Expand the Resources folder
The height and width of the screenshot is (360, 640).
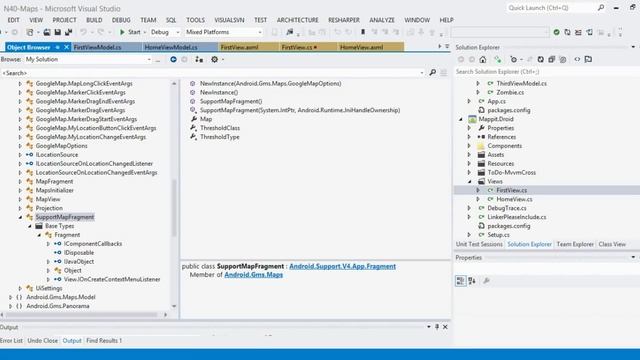tap(469, 164)
